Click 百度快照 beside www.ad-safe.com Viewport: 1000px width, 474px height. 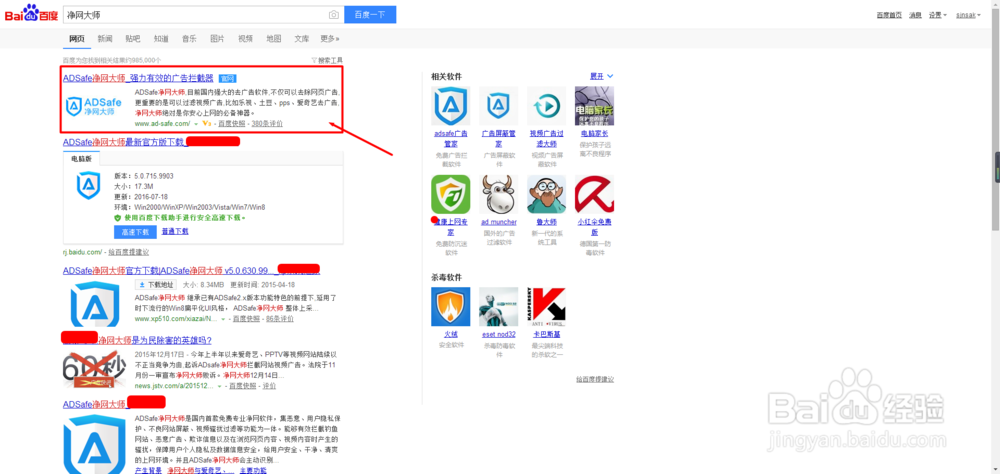point(231,124)
